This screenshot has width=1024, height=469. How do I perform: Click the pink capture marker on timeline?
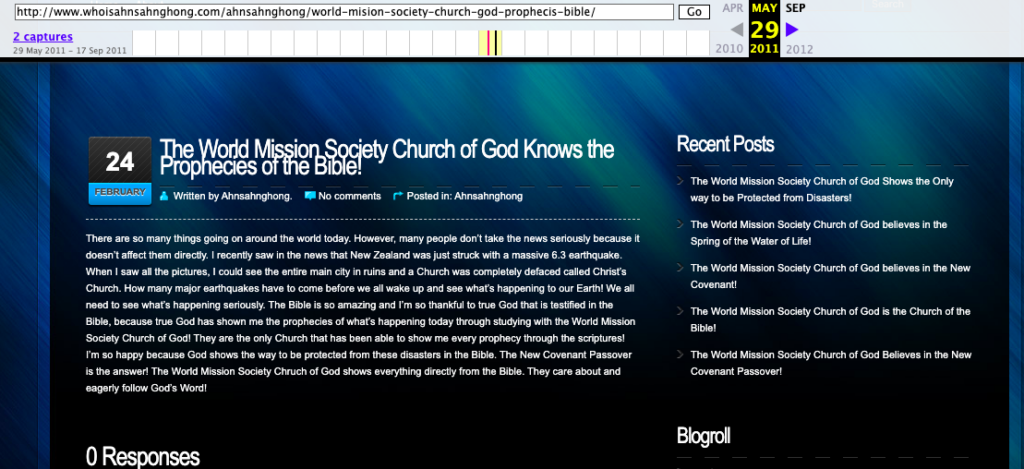tap(488, 43)
